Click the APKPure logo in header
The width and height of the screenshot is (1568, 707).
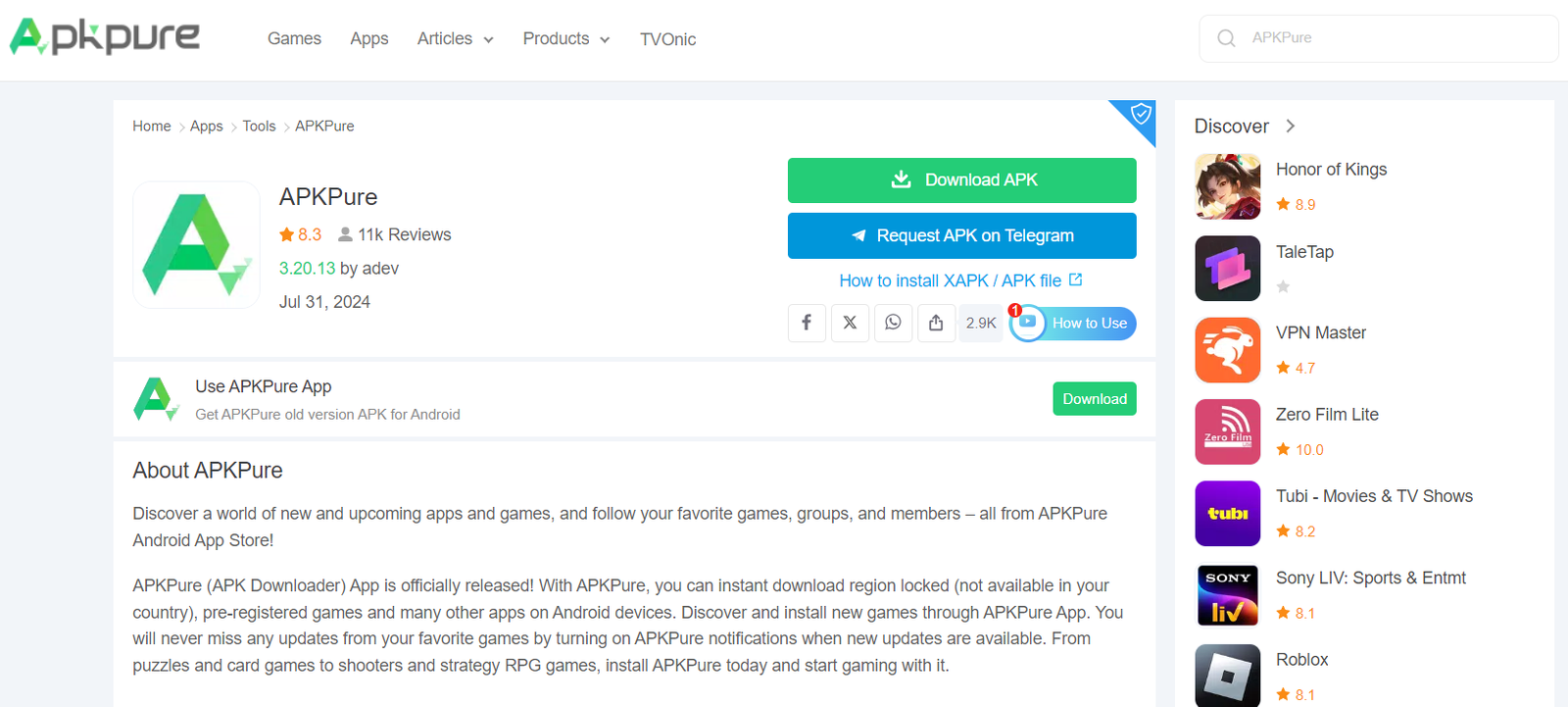(105, 37)
